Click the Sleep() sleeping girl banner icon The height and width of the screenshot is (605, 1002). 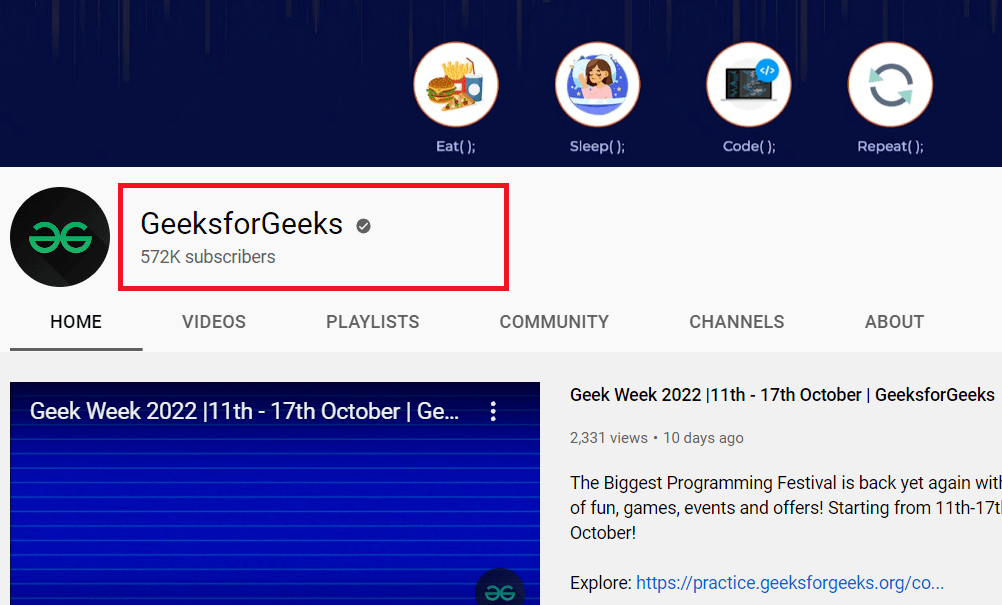coord(597,85)
